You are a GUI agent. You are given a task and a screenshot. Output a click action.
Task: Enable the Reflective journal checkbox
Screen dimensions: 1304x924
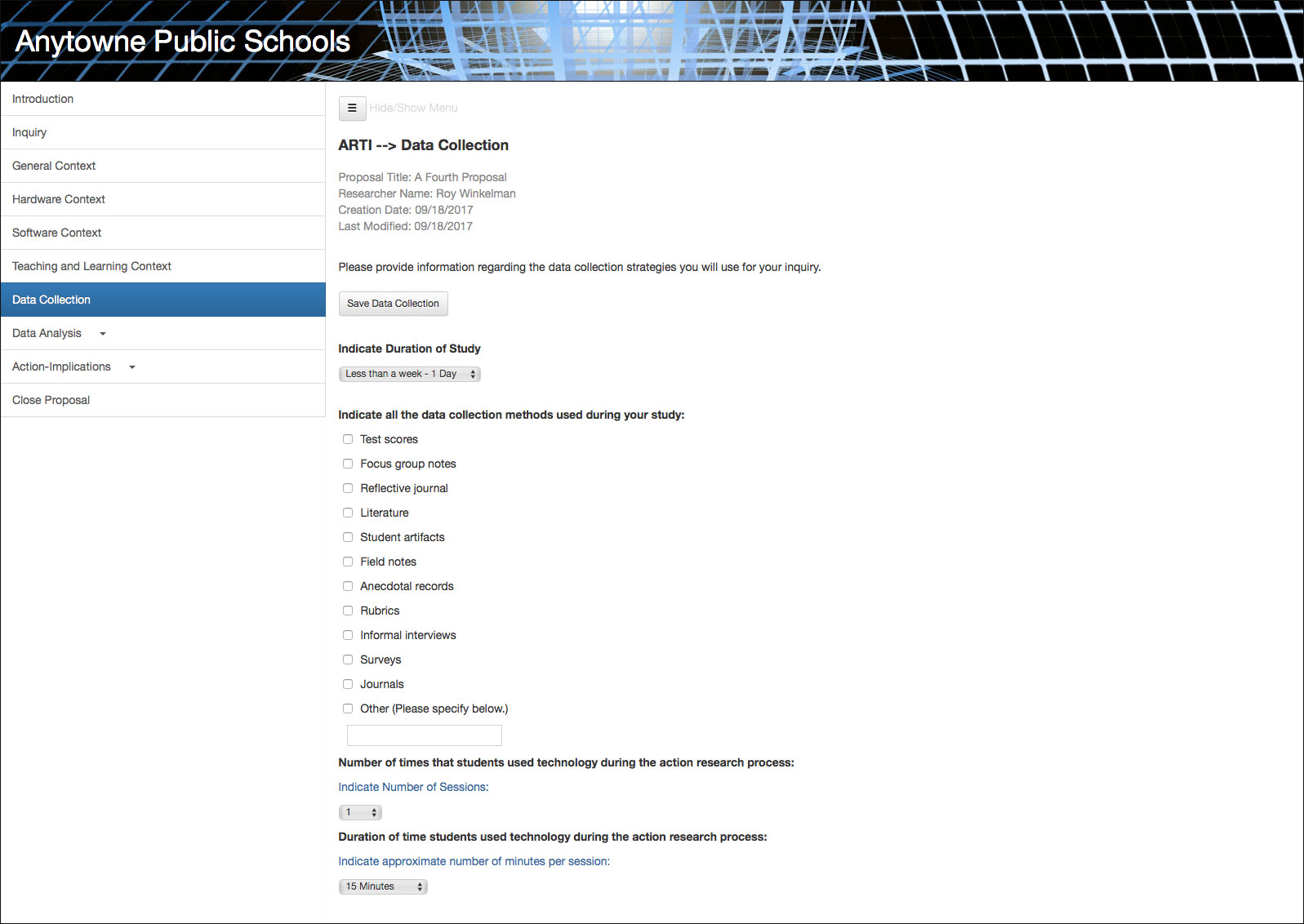point(348,488)
